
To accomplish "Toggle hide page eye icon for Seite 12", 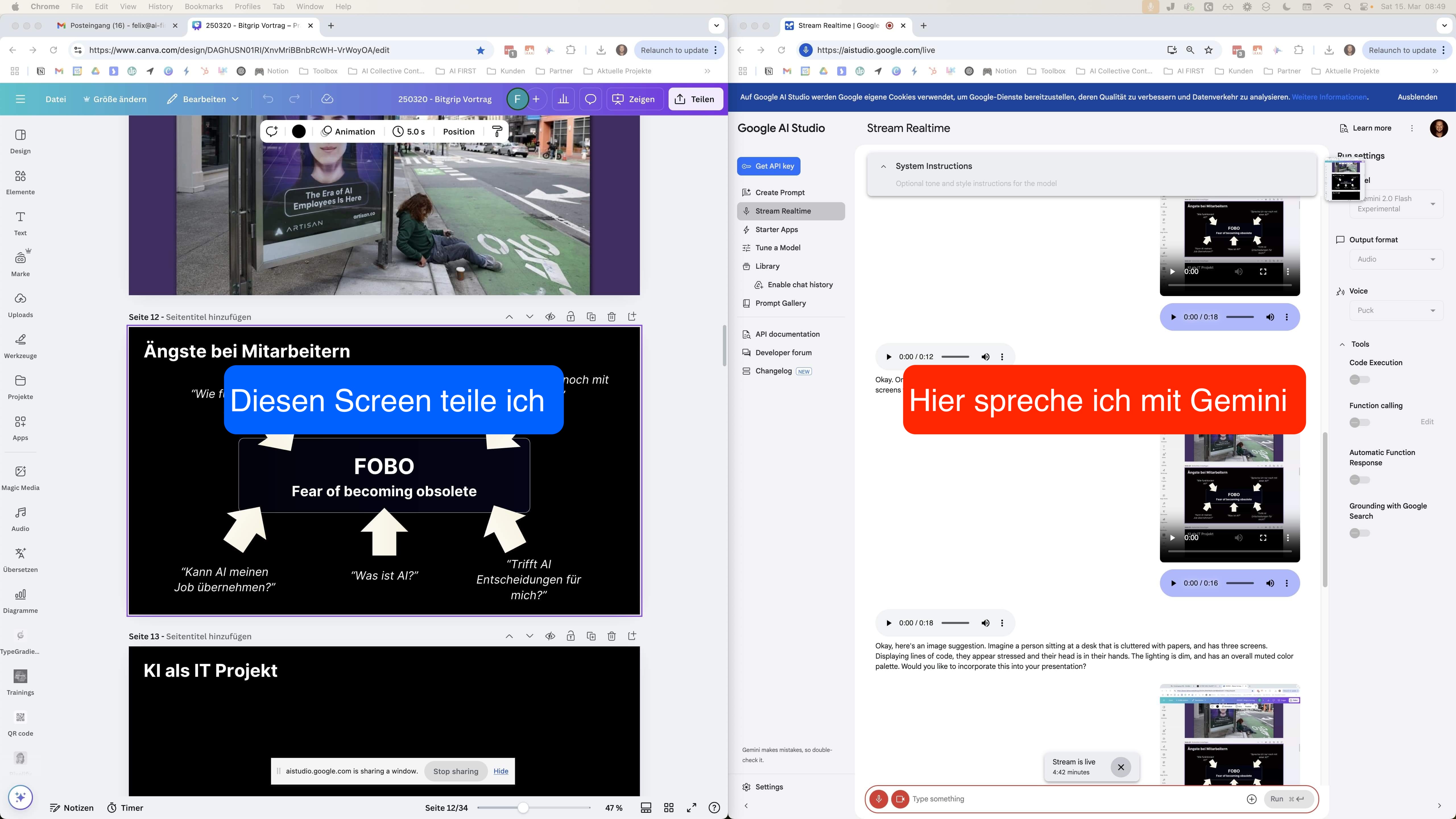I will pyautogui.click(x=550, y=317).
